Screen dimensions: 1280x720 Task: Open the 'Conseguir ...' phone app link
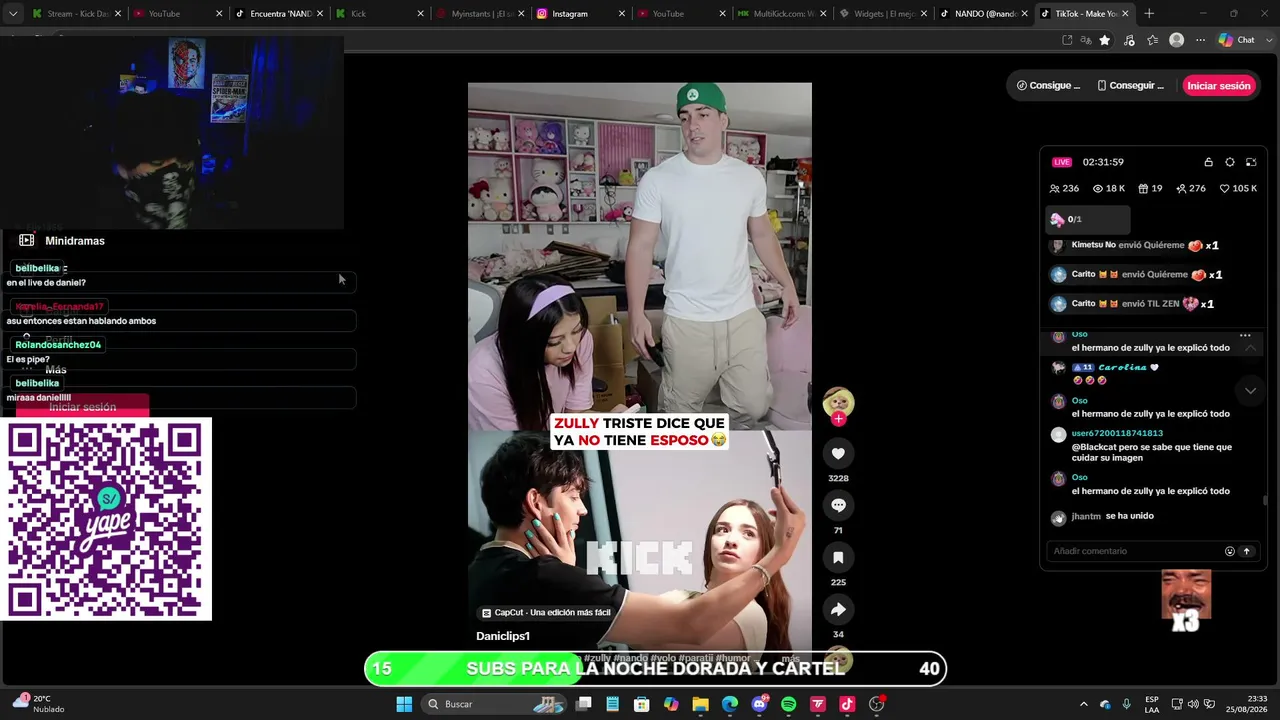coord(1131,86)
